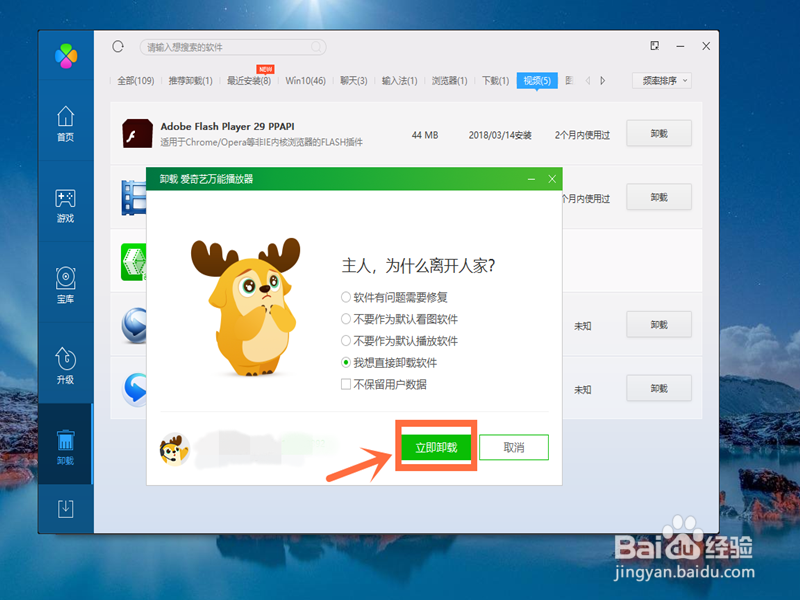
Task: Switch to the 全部(109) tab
Action: 136,81
